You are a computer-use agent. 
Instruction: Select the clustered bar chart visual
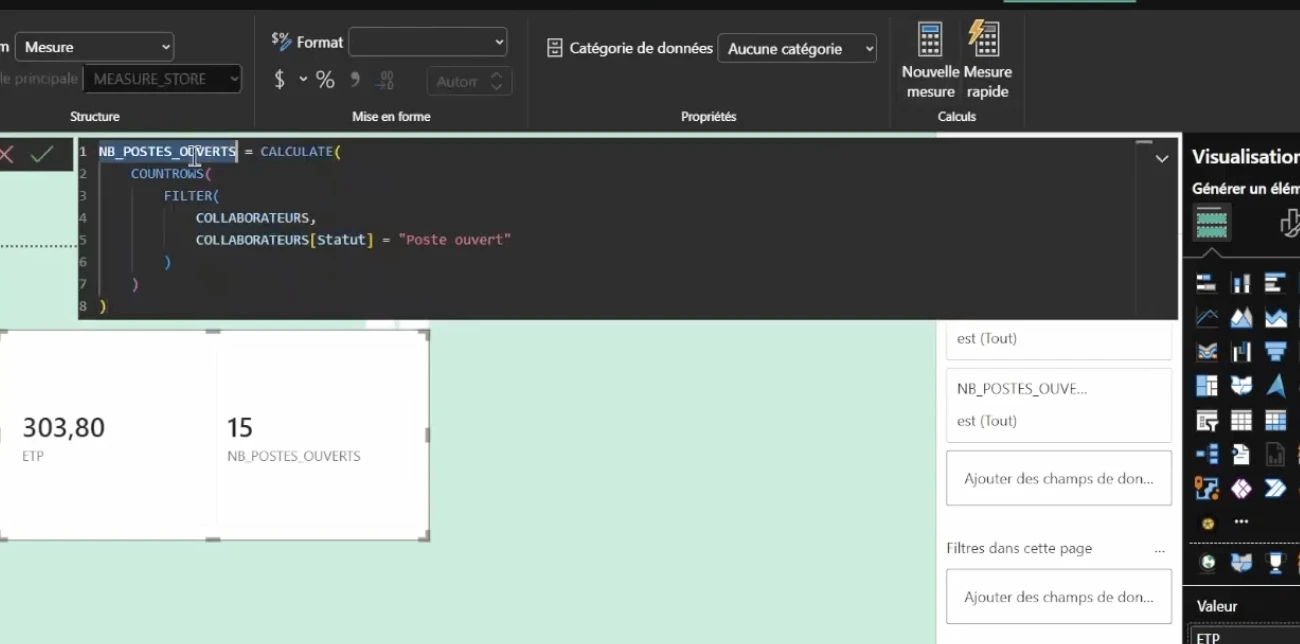(1275, 283)
